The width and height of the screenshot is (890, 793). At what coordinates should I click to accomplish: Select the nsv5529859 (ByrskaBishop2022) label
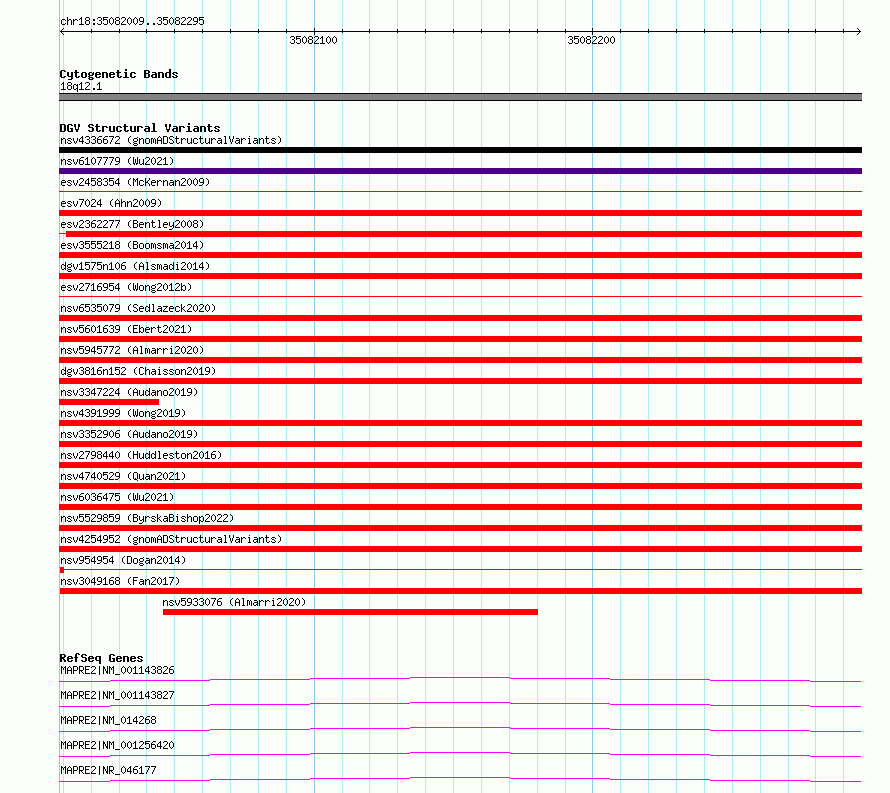click(x=147, y=518)
